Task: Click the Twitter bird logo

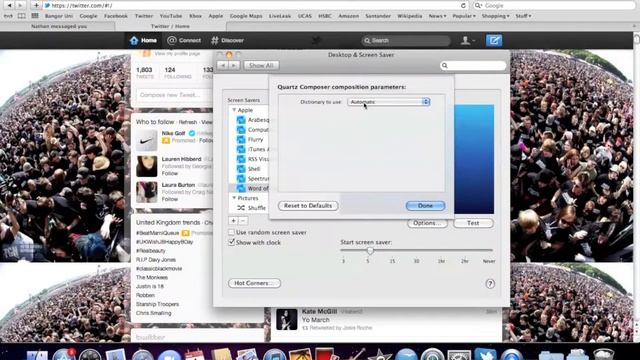Action: [316, 40]
